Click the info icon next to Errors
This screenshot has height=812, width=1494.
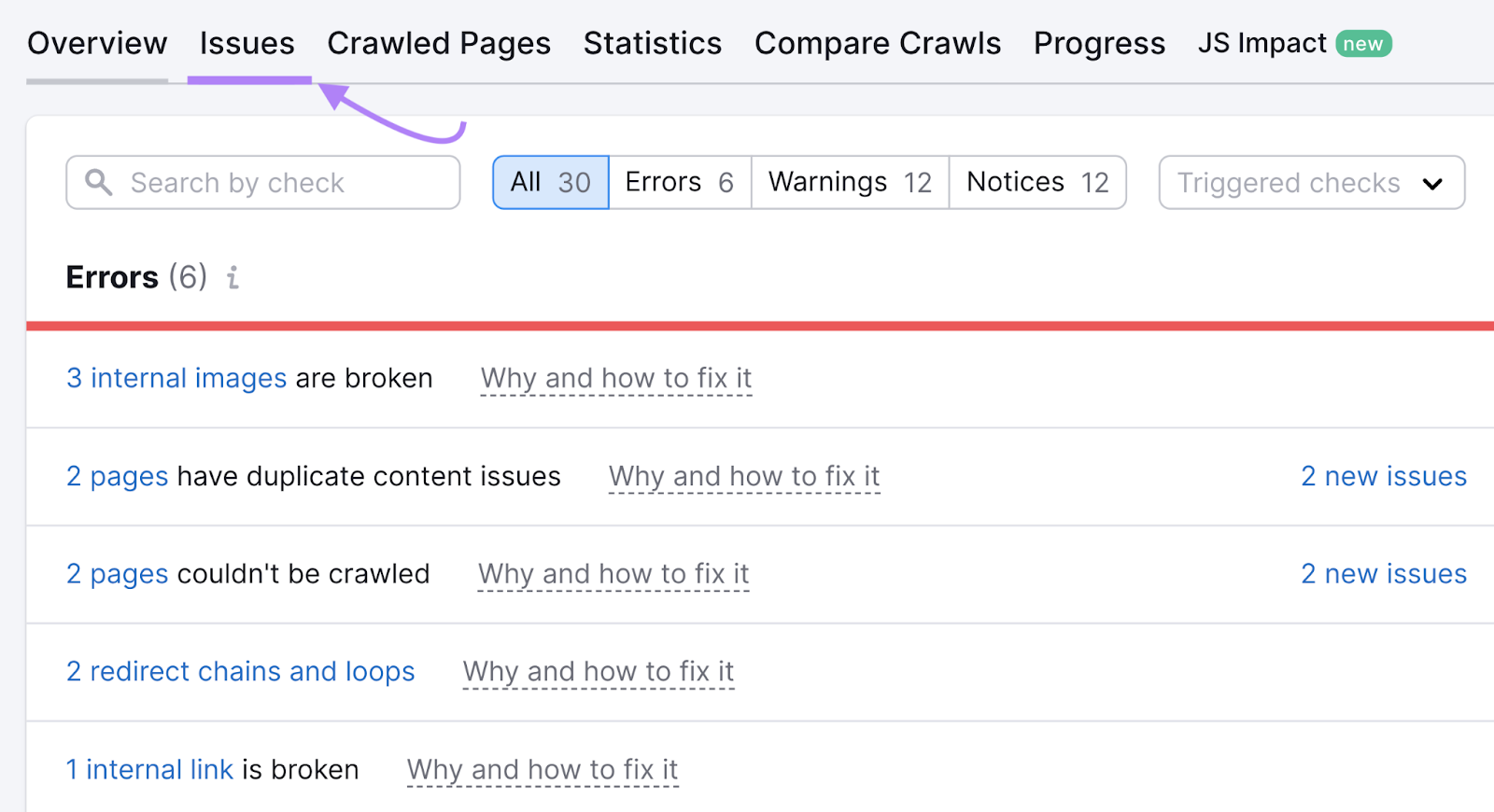pos(232,276)
